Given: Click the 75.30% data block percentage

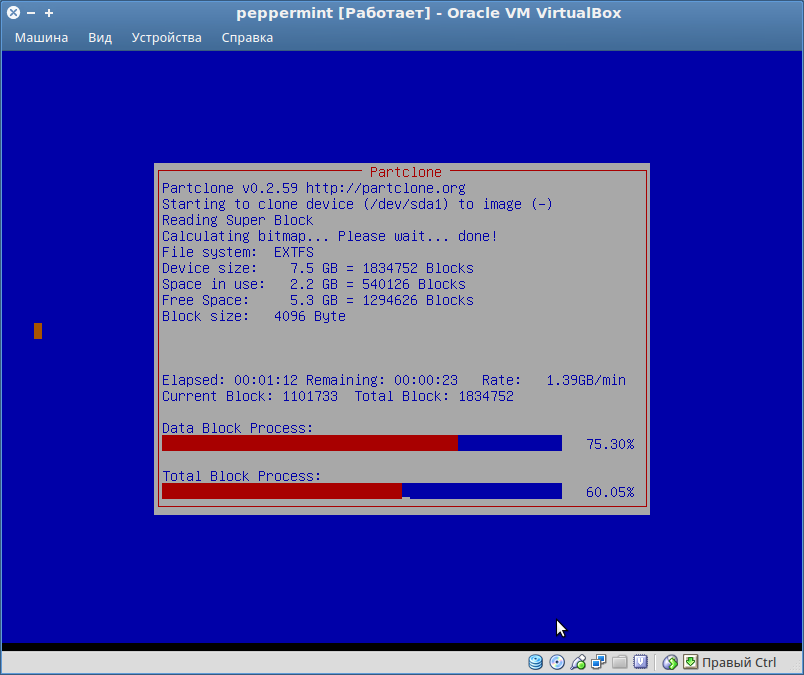Looking at the screenshot, I should tap(610, 444).
